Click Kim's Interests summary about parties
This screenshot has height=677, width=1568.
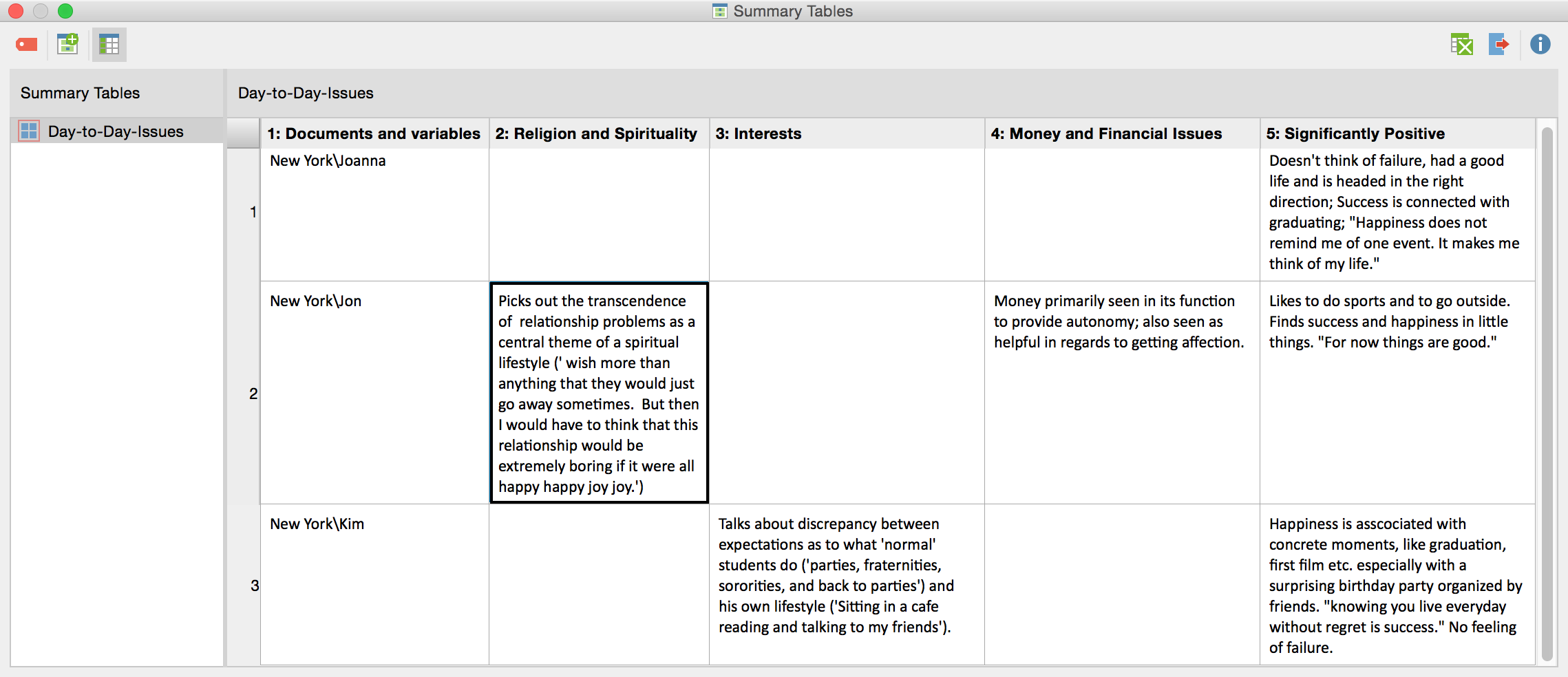pyautogui.click(x=847, y=585)
